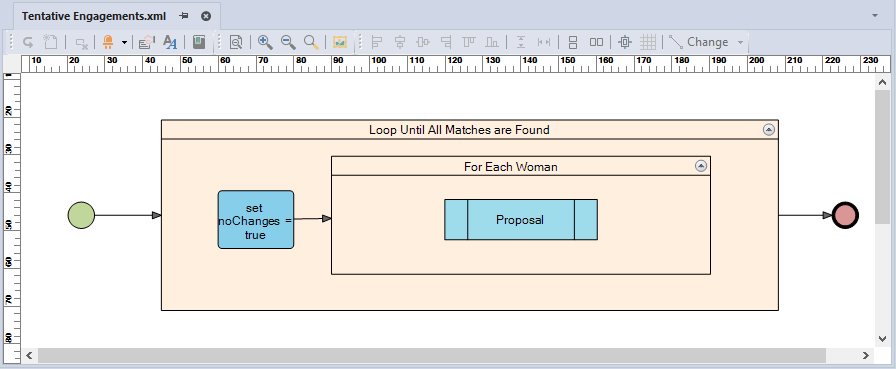Open the Change button dropdown arrow
This screenshot has height=369, width=896.
click(741, 42)
